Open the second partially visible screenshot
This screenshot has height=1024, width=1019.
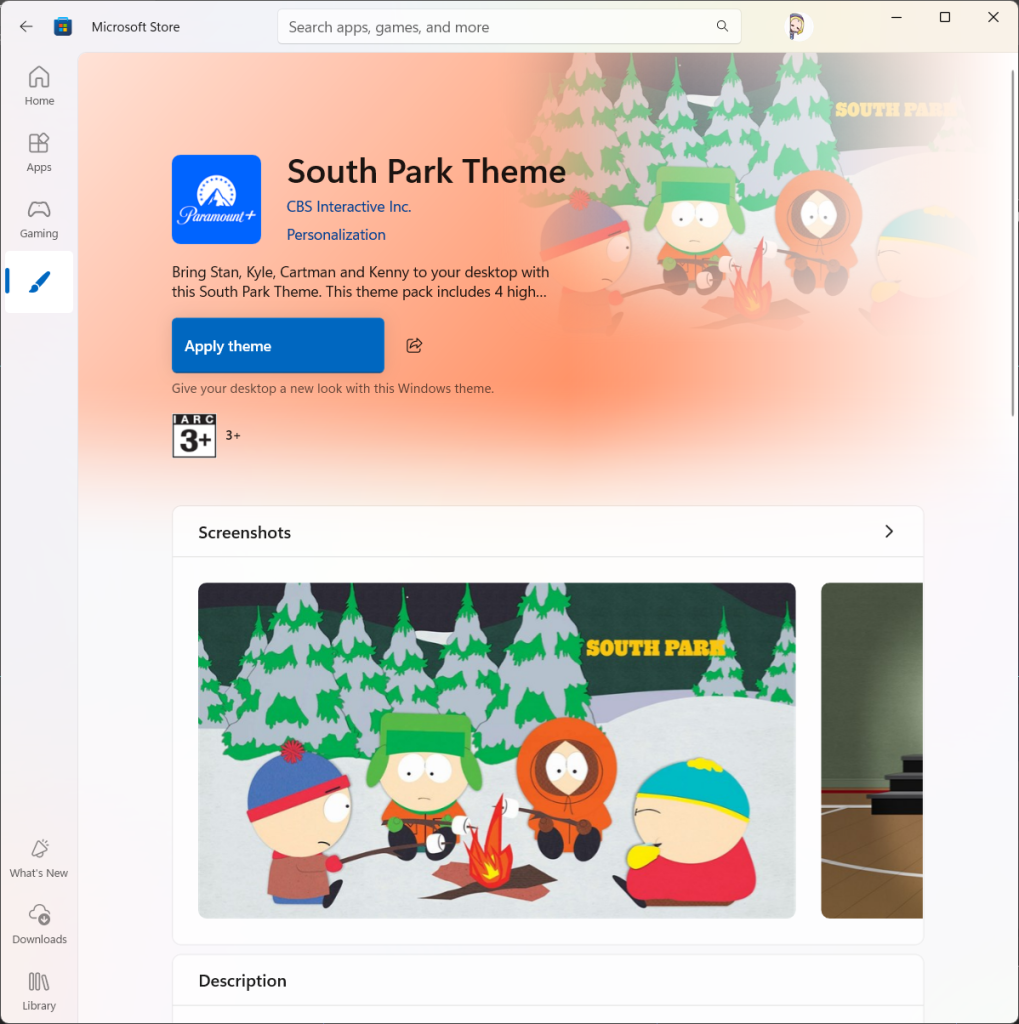[871, 750]
